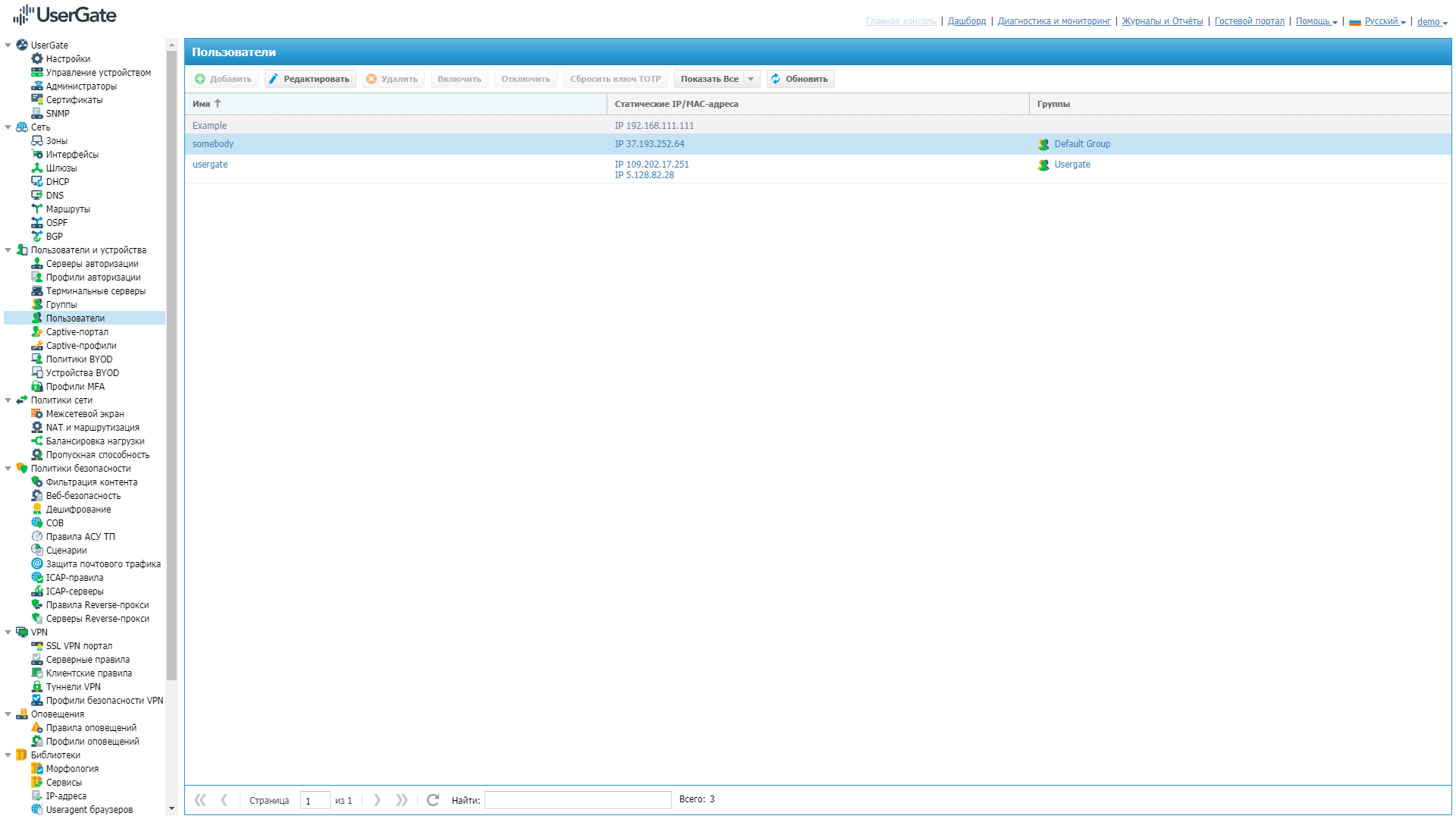Collapse the Политики безопасности tree section
The height and width of the screenshot is (819, 1456).
[x=8, y=469]
